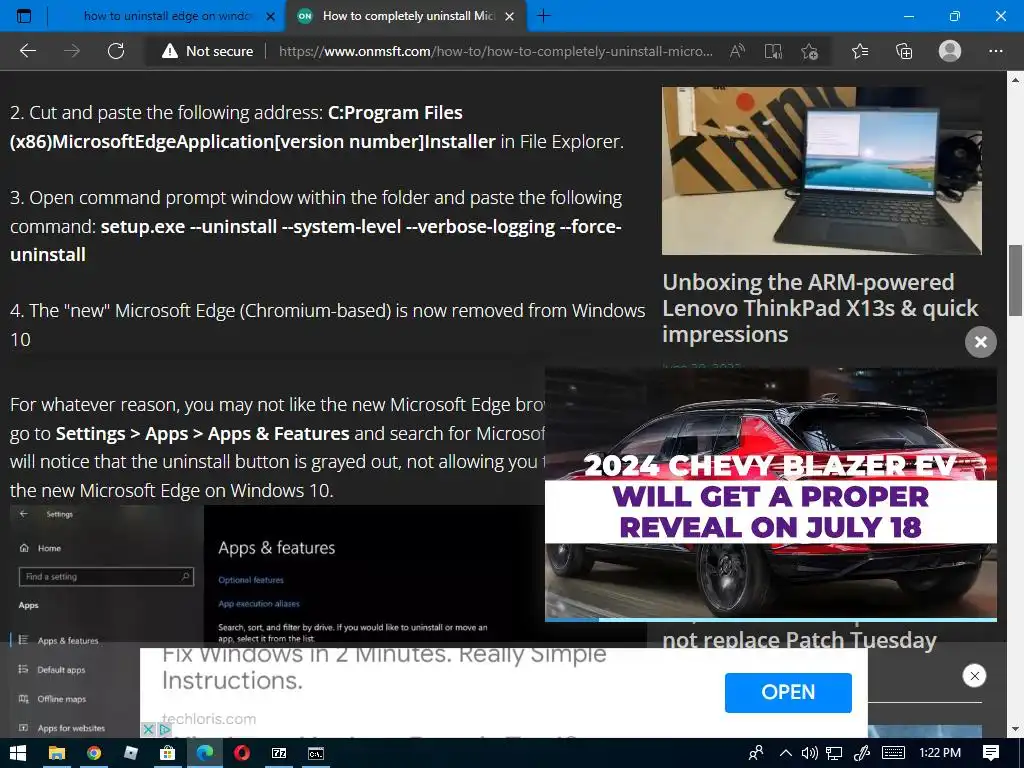Click scrollbar up arrow
The height and width of the screenshot is (768, 1024).
(1015, 80)
